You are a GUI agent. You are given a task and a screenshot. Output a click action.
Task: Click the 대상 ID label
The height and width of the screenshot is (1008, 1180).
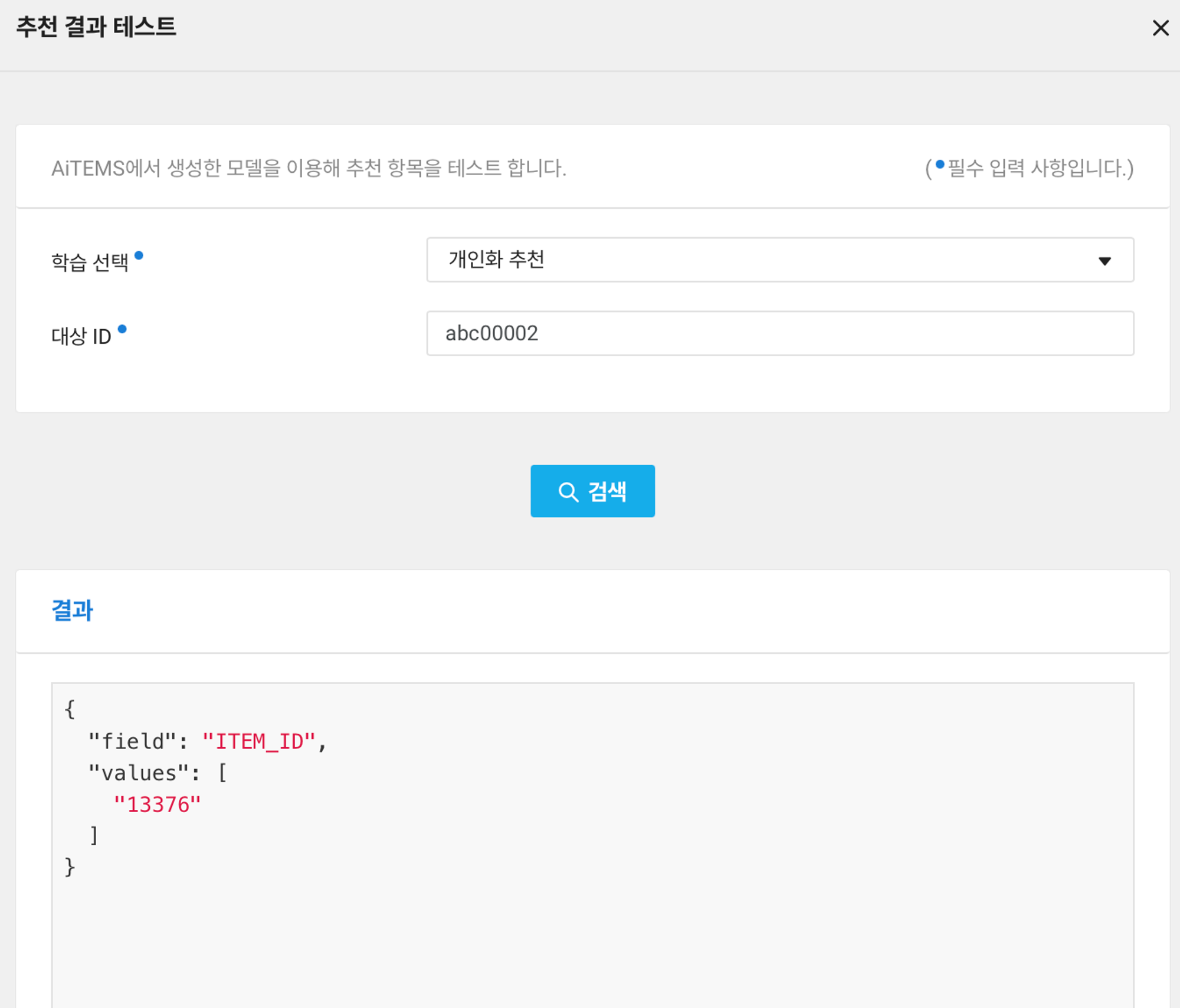click(x=81, y=336)
